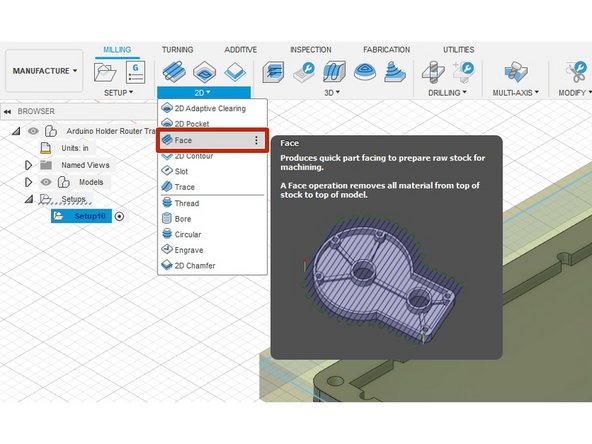Image resolution: width=592 pixels, height=444 pixels.
Task: Open the SETUP dropdown menu
Action: (118, 92)
